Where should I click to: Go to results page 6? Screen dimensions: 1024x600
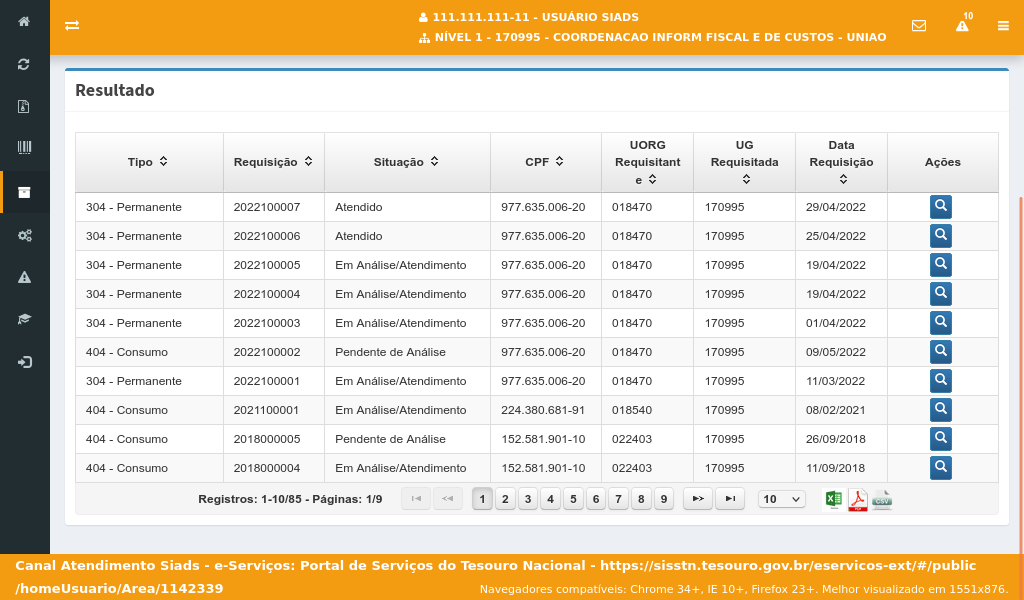pyautogui.click(x=596, y=499)
